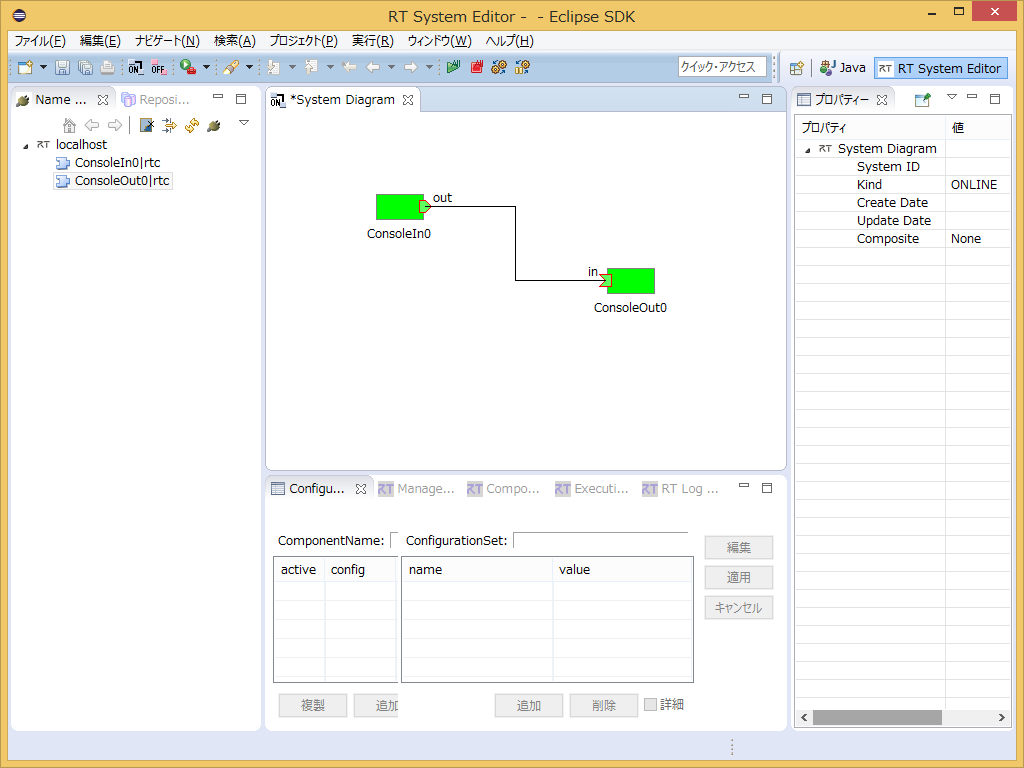Switch to the Java perspective
Screen dimensions: 1024x768
point(842,68)
